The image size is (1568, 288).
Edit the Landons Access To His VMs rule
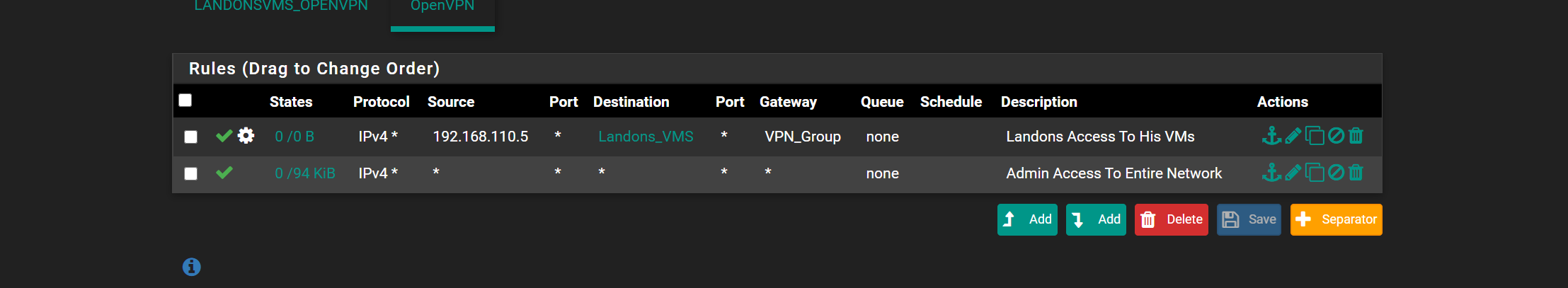coord(1293,136)
